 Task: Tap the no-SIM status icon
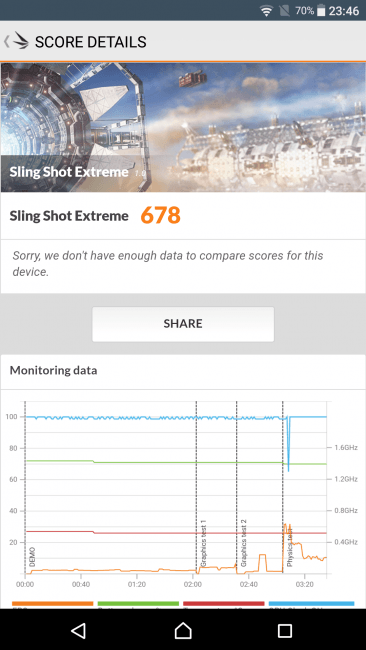(x=285, y=11)
